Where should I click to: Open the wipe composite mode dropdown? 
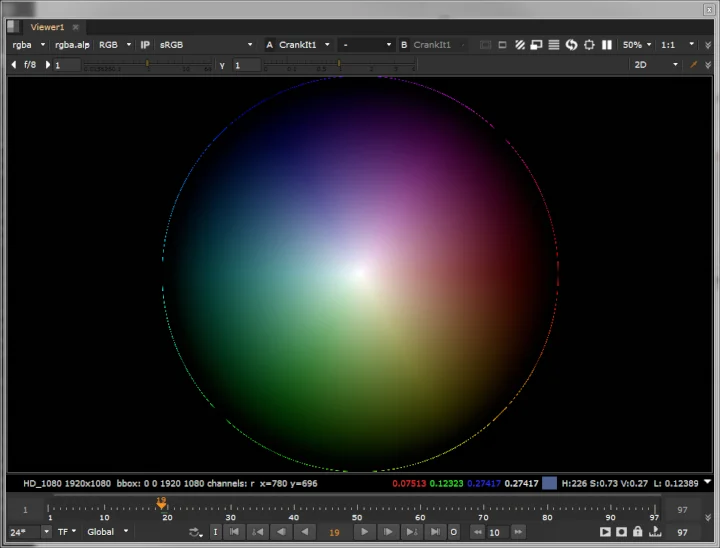pyautogui.click(x=366, y=45)
